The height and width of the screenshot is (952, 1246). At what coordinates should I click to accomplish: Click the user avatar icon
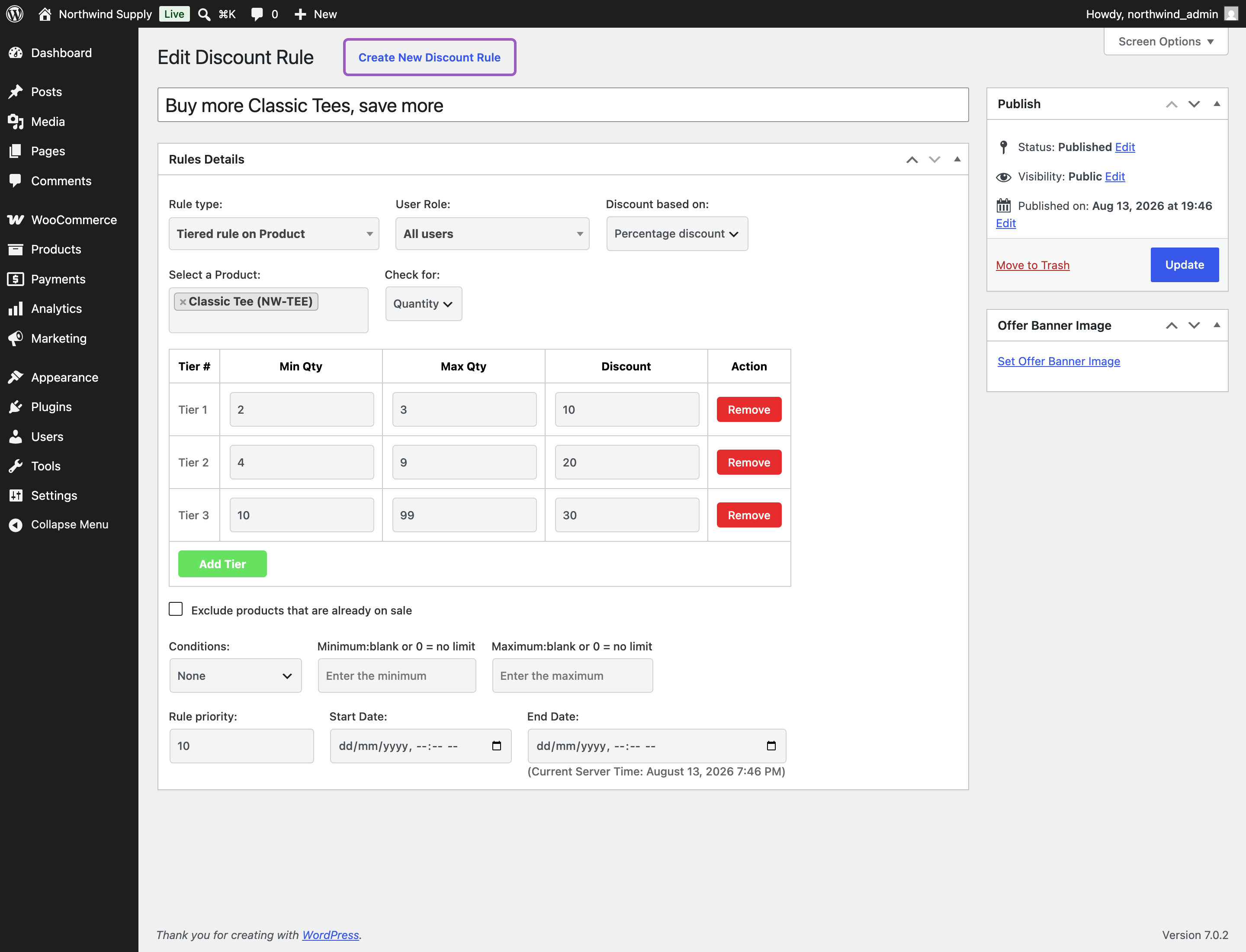[x=1231, y=13]
